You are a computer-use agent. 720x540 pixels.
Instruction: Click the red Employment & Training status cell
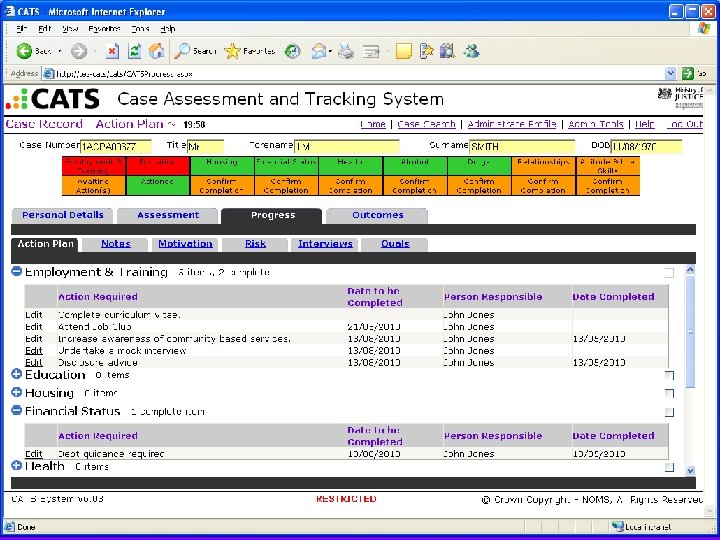(x=94, y=166)
